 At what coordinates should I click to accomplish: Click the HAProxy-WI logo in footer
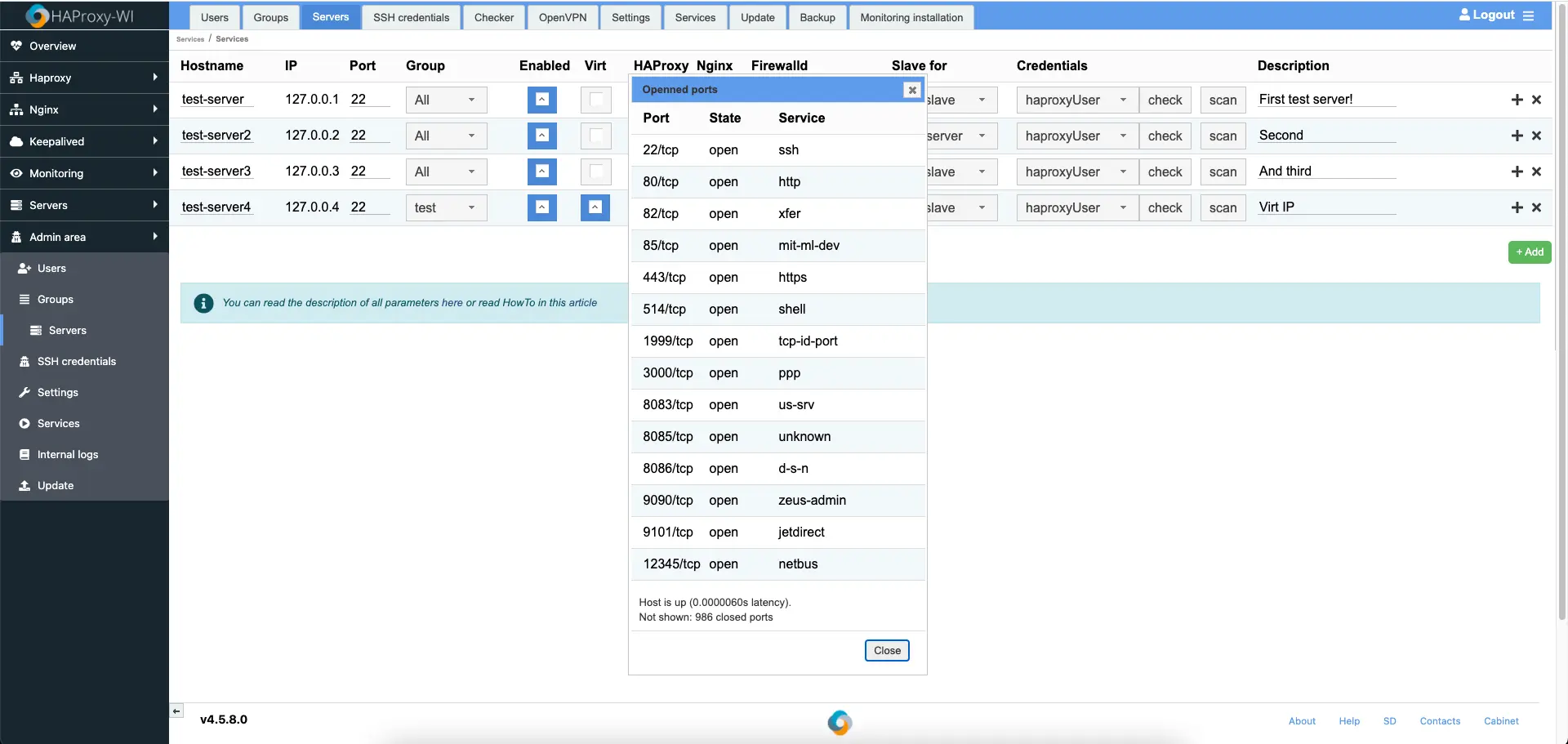839,722
